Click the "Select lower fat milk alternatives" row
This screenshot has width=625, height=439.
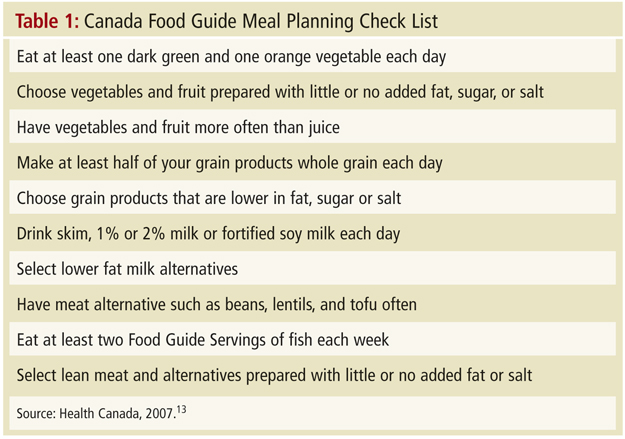tap(312, 268)
